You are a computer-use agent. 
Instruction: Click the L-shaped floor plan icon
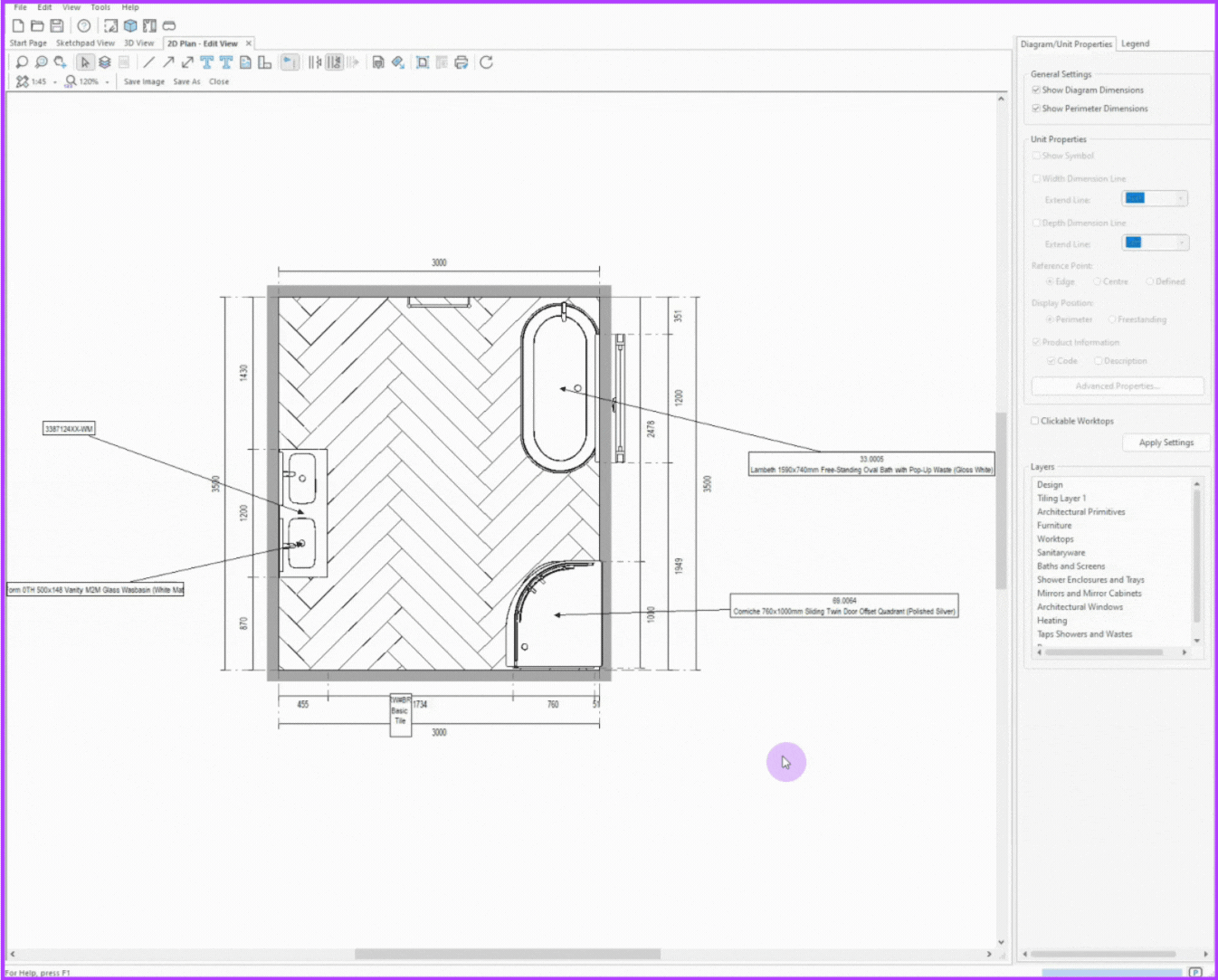(x=264, y=62)
